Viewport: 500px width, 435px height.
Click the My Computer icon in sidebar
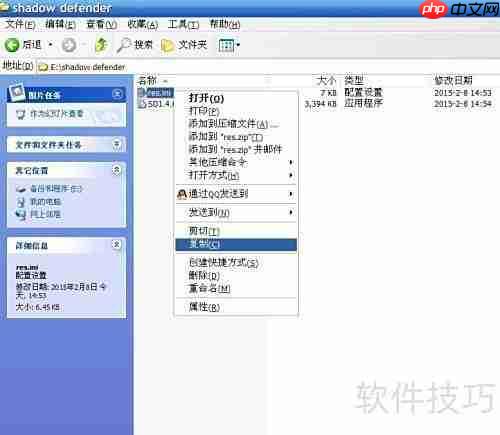21,202
